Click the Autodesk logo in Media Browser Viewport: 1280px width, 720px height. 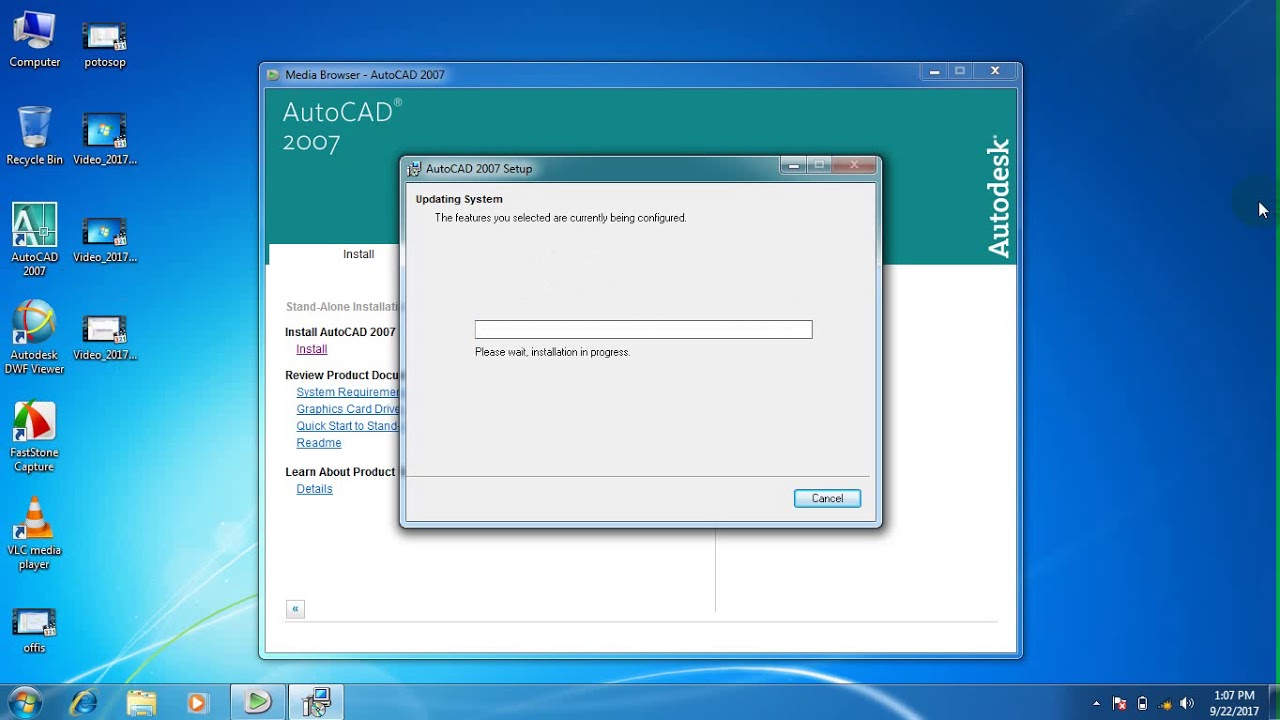click(x=998, y=197)
